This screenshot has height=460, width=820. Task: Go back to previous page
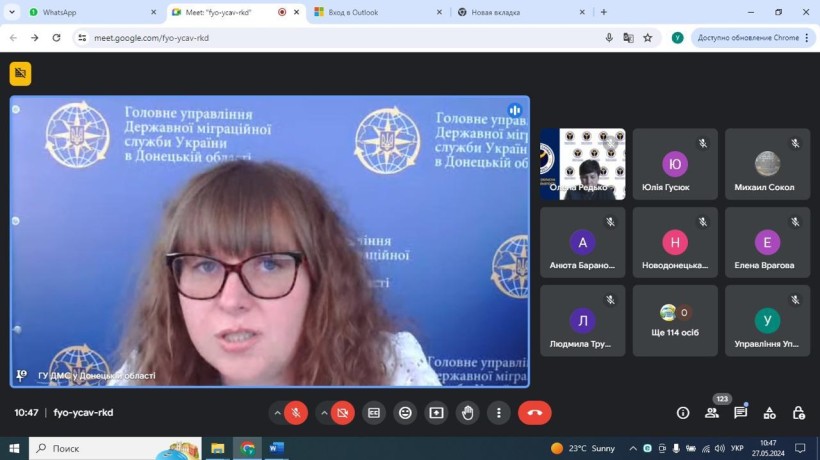click(14, 38)
